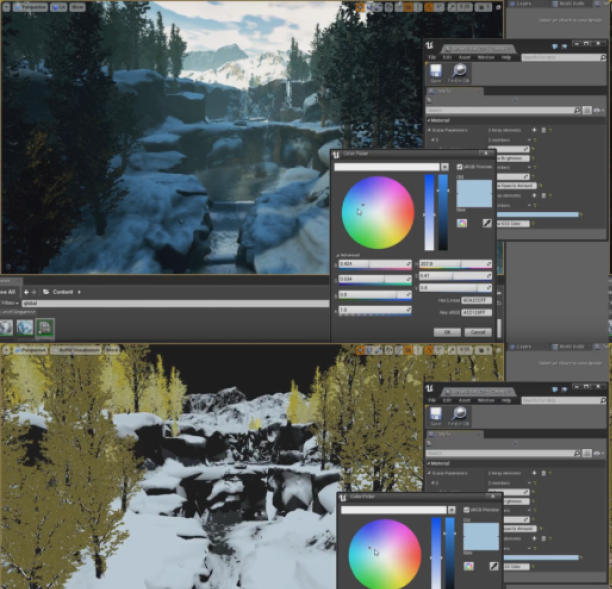Open theme dropdown beside upper Color Picker theme bar
This screenshot has height=589, width=612.
pyautogui.click(x=445, y=167)
